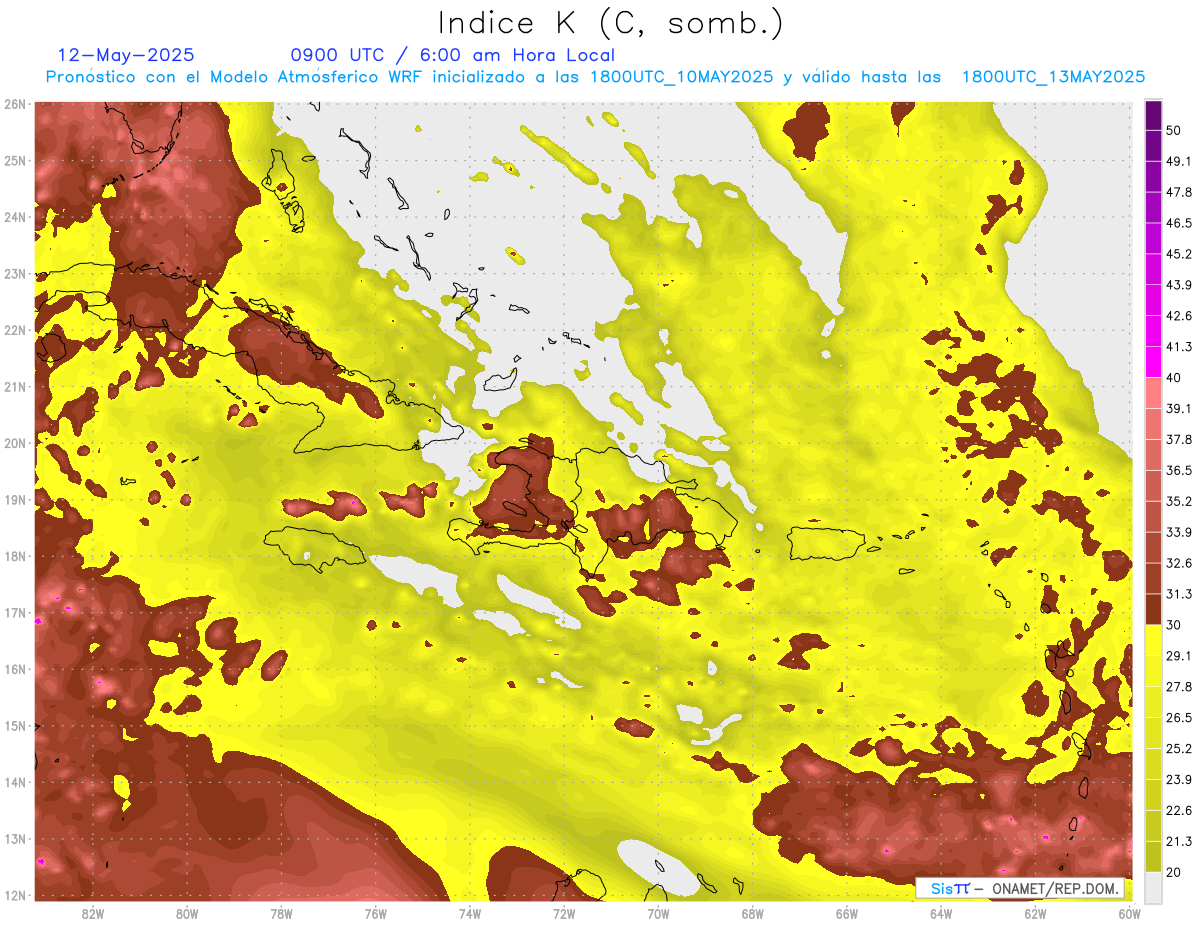Click the longitude label "78W"
The image size is (1200, 927).
point(281,913)
